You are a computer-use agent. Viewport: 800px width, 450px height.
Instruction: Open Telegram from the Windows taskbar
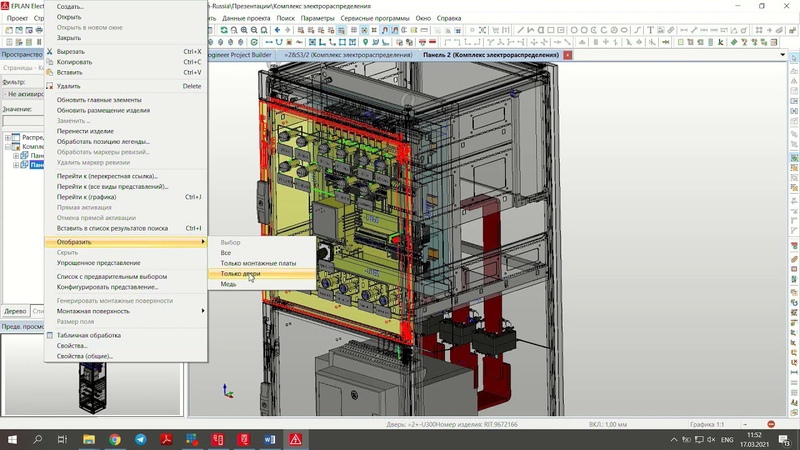tap(141, 439)
